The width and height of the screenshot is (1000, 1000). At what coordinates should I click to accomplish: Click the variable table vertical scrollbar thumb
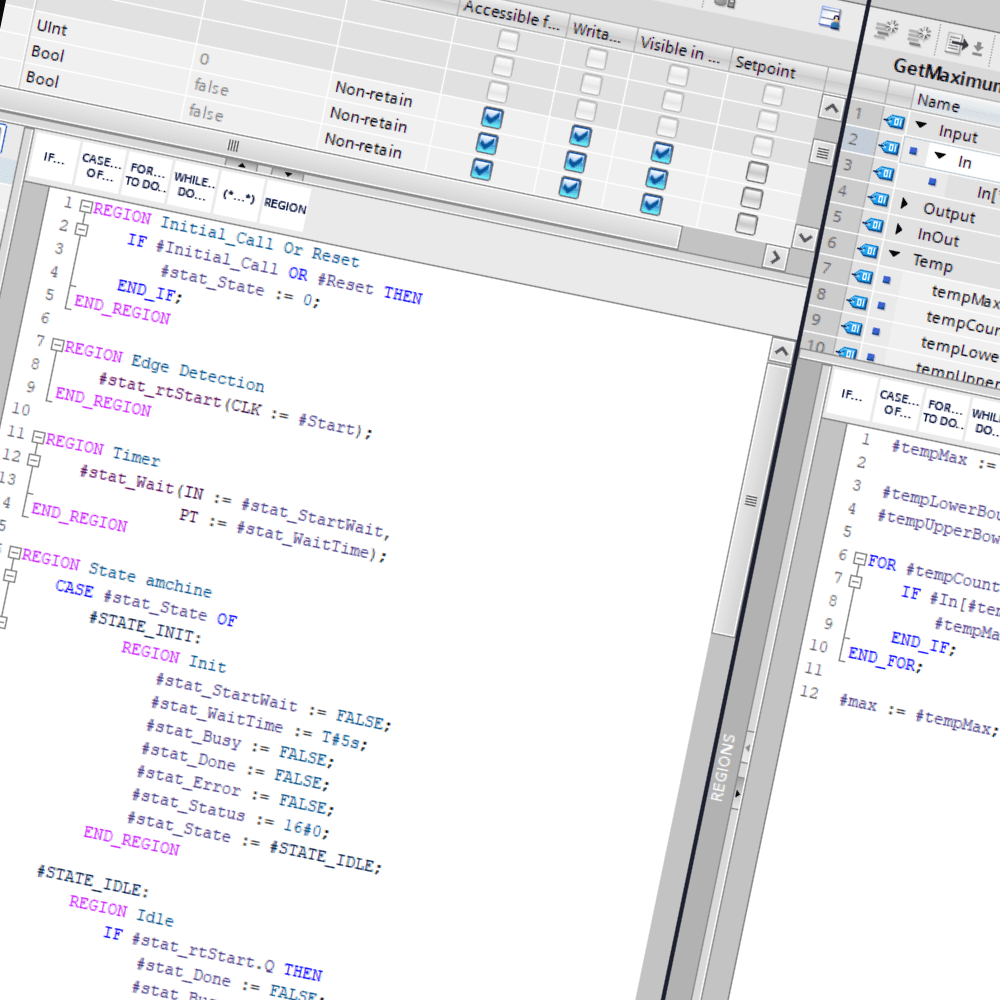click(x=822, y=153)
